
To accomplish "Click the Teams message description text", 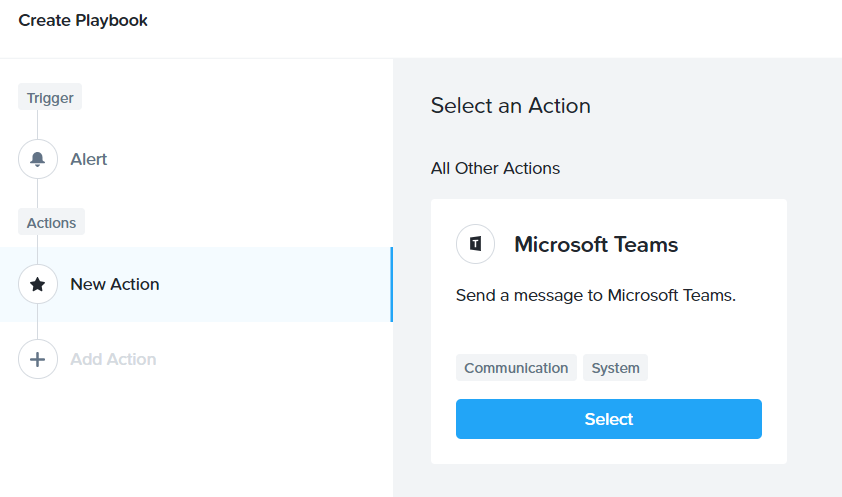I will coord(596,295).
